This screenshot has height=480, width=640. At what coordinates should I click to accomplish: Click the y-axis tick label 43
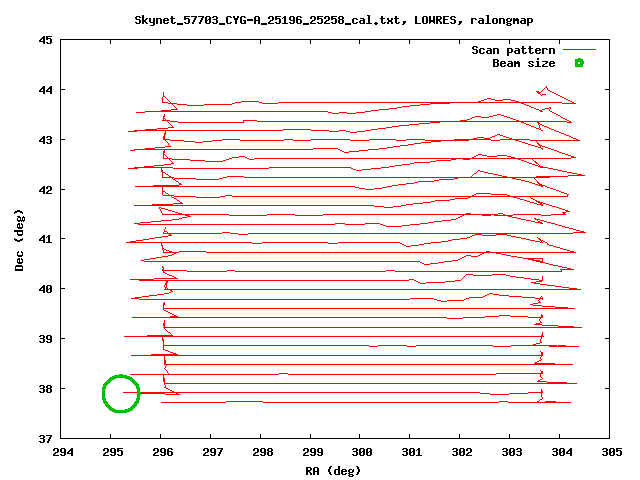pyautogui.click(x=46, y=140)
